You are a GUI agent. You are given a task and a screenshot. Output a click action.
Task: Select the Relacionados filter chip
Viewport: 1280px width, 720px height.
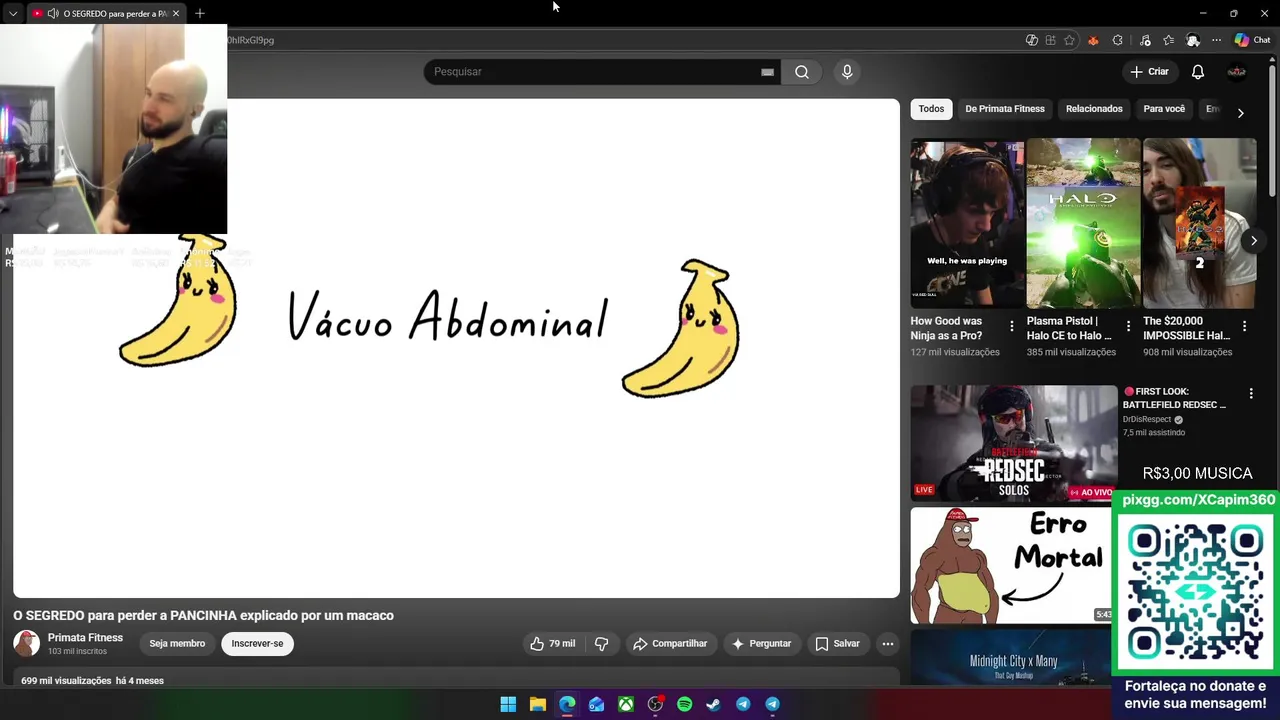pyautogui.click(x=1094, y=109)
